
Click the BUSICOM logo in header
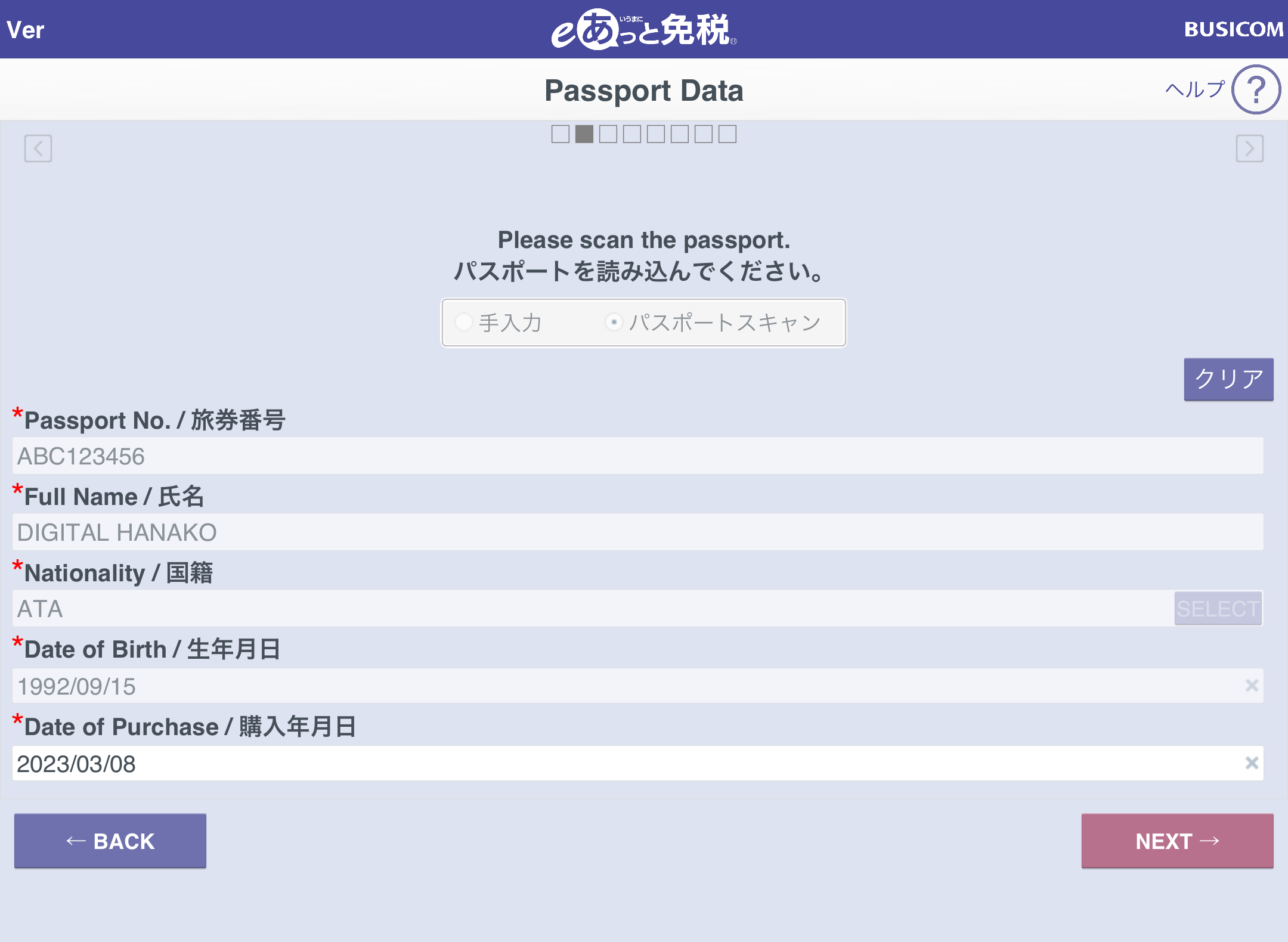click(x=1234, y=29)
